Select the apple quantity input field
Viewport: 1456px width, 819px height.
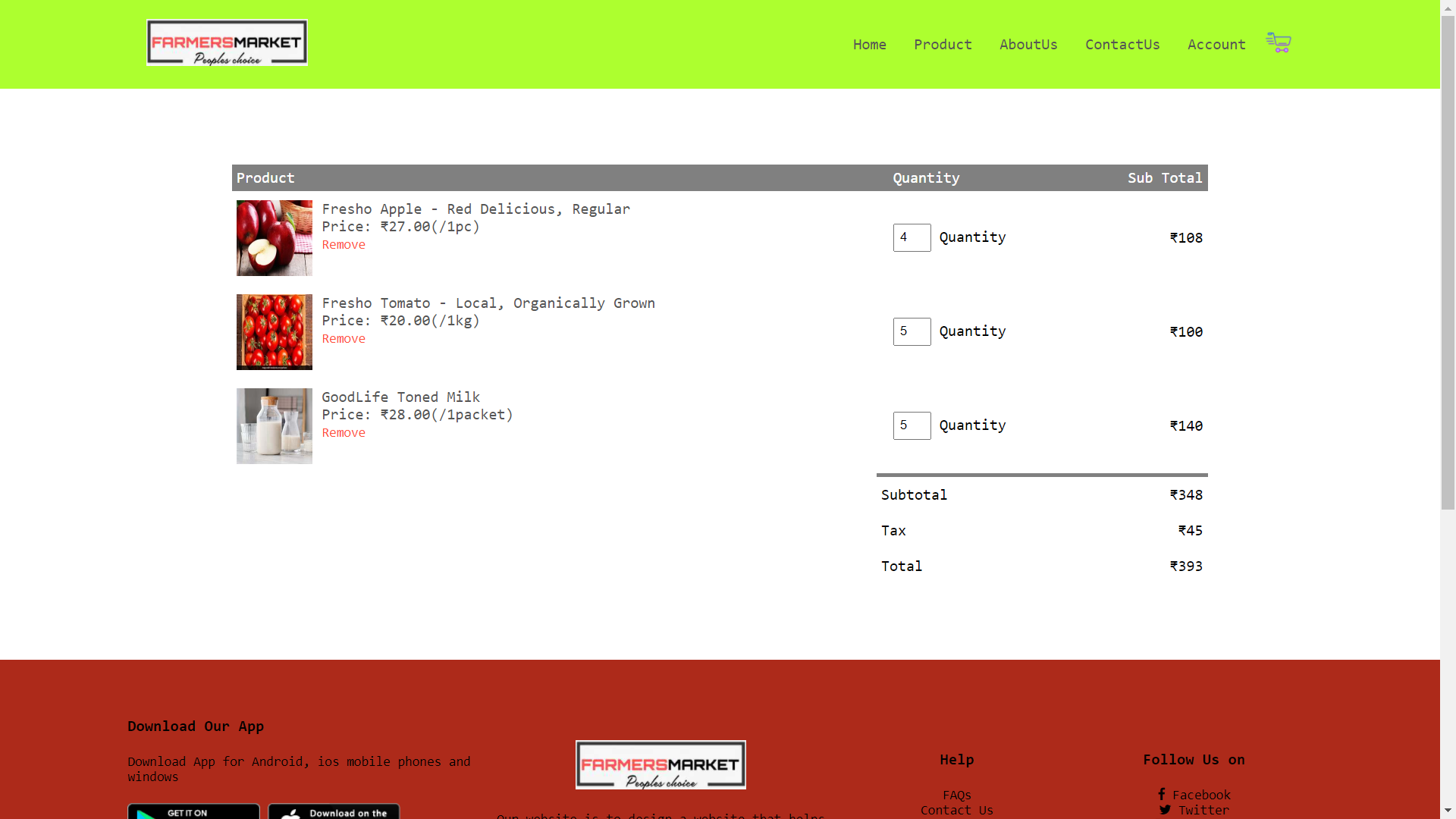912,237
